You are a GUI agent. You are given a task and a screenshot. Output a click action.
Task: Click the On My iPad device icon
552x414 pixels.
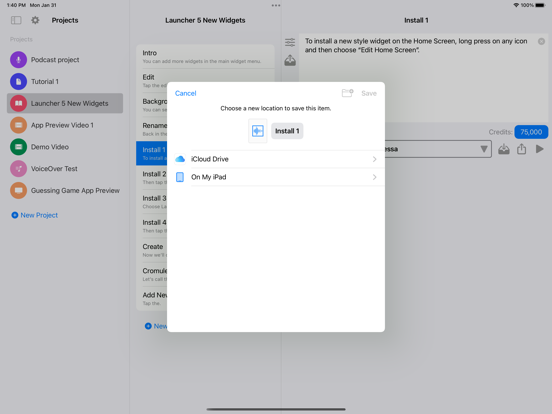(x=180, y=177)
